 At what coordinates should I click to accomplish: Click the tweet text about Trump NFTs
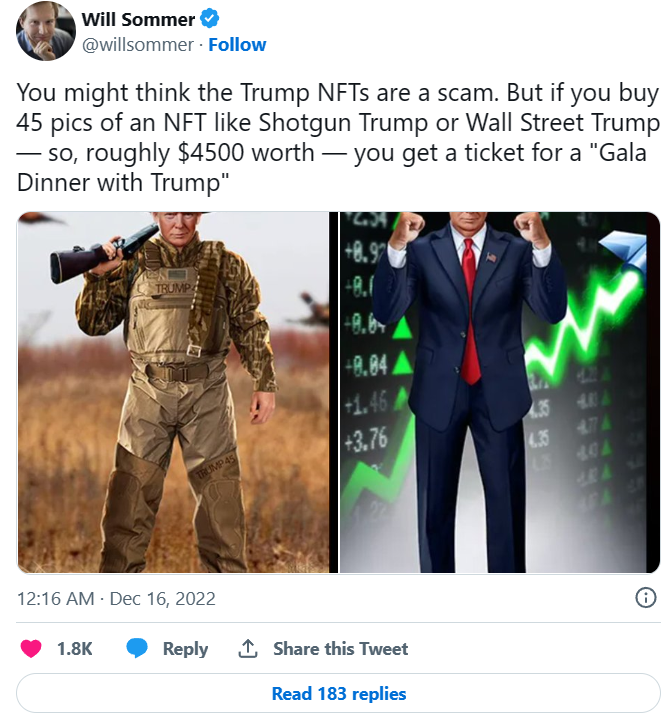[338, 137]
